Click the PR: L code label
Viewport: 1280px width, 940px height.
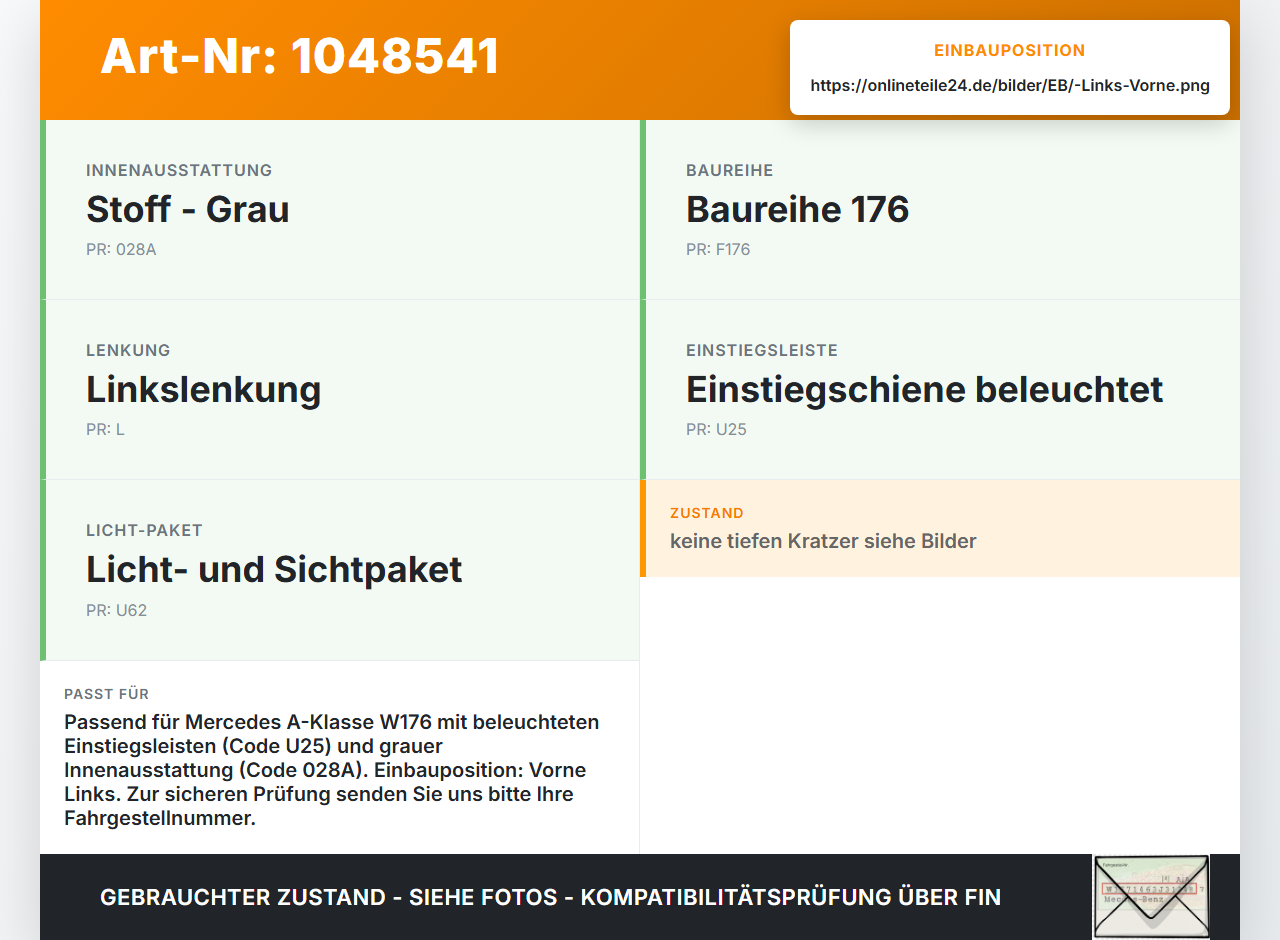coord(105,429)
